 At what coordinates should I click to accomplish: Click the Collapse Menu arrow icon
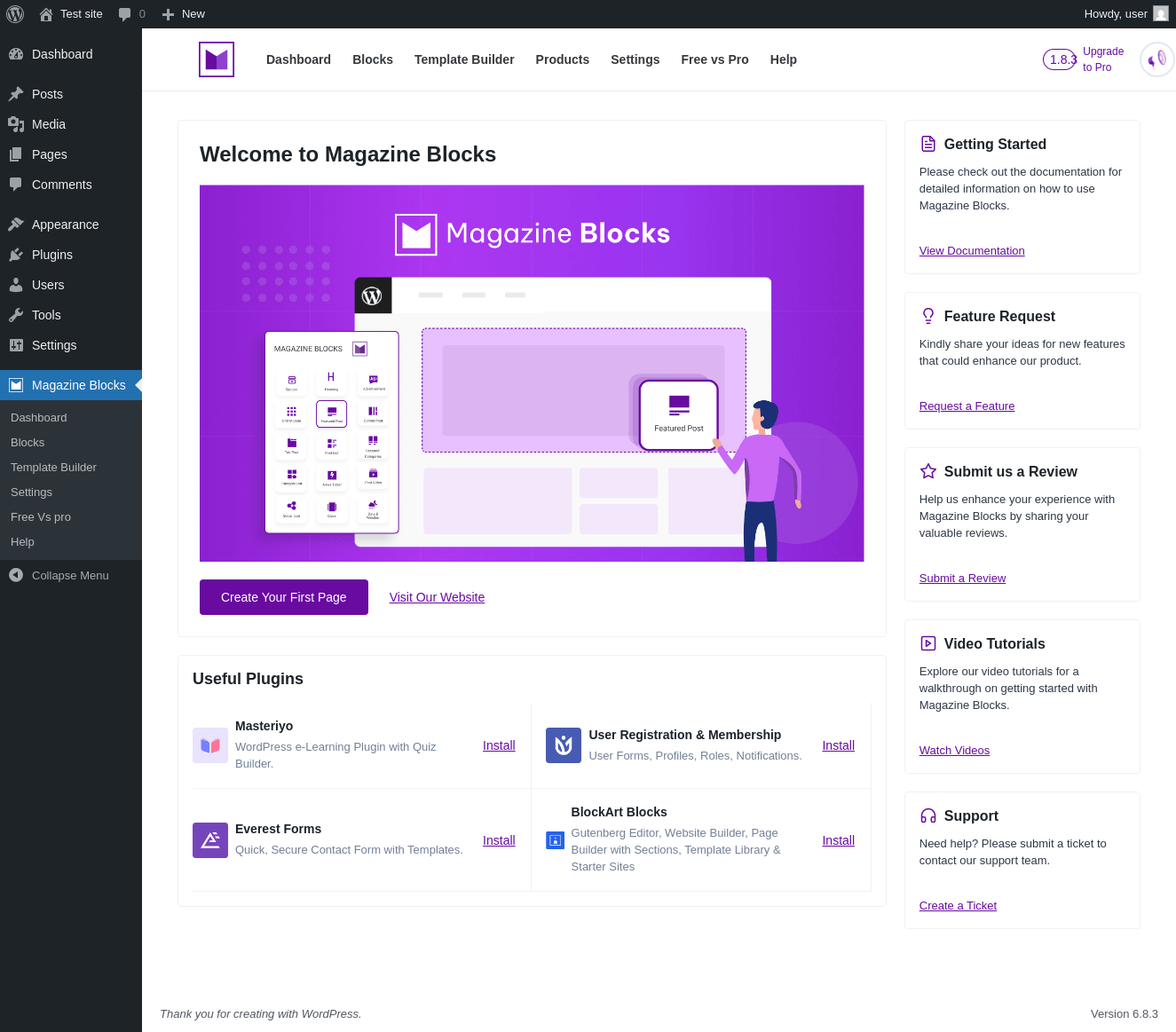[x=16, y=575]
